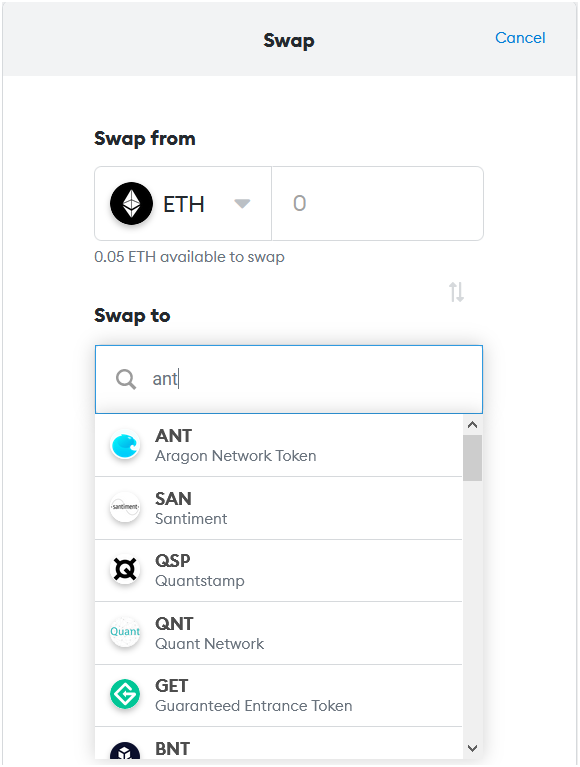Click the token list scrollbar thumb
Viewport: 580px width, 767px height.
[x=472, y=458]
